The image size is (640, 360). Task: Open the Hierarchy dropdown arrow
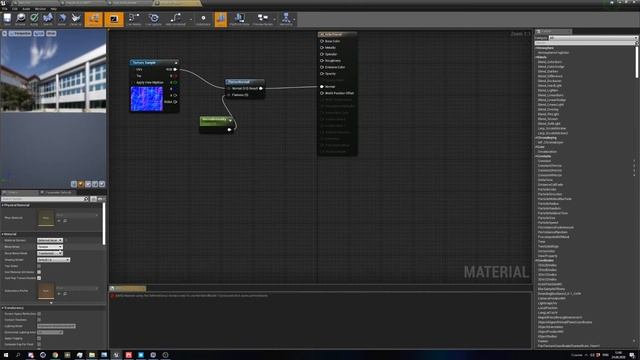point(294,19)
